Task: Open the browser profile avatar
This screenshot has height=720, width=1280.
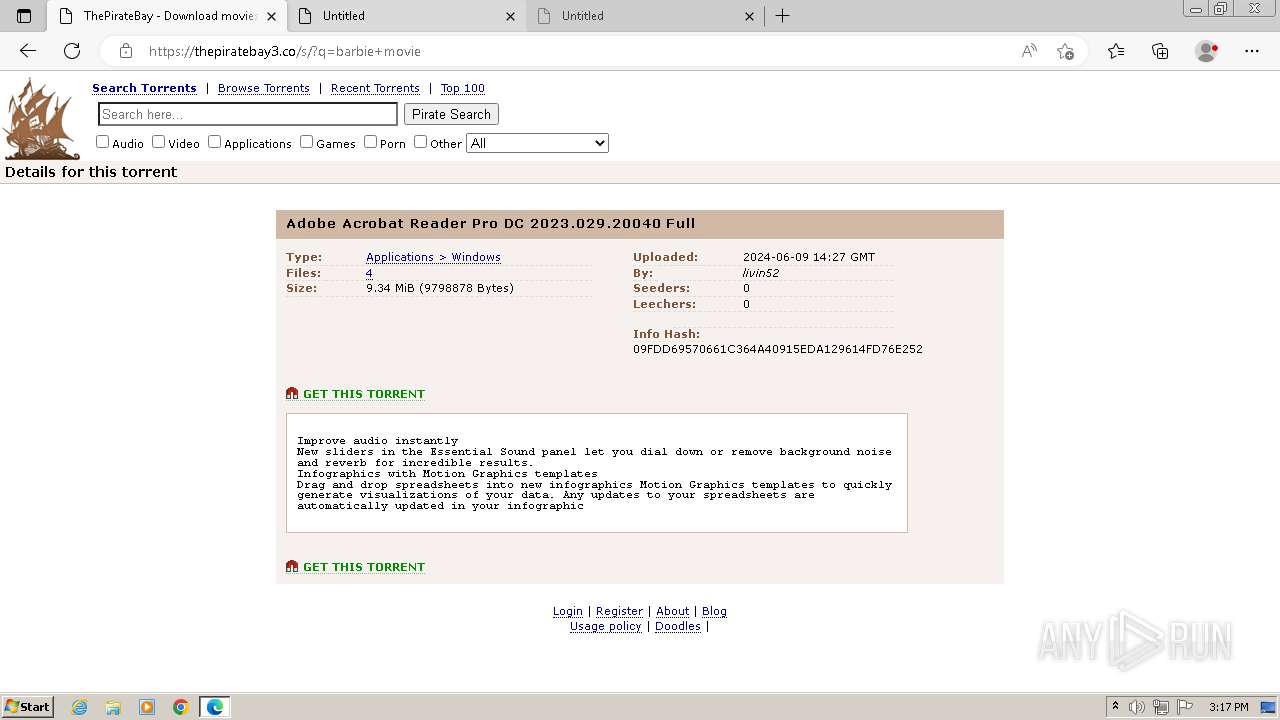Action: coord(1206,51)
